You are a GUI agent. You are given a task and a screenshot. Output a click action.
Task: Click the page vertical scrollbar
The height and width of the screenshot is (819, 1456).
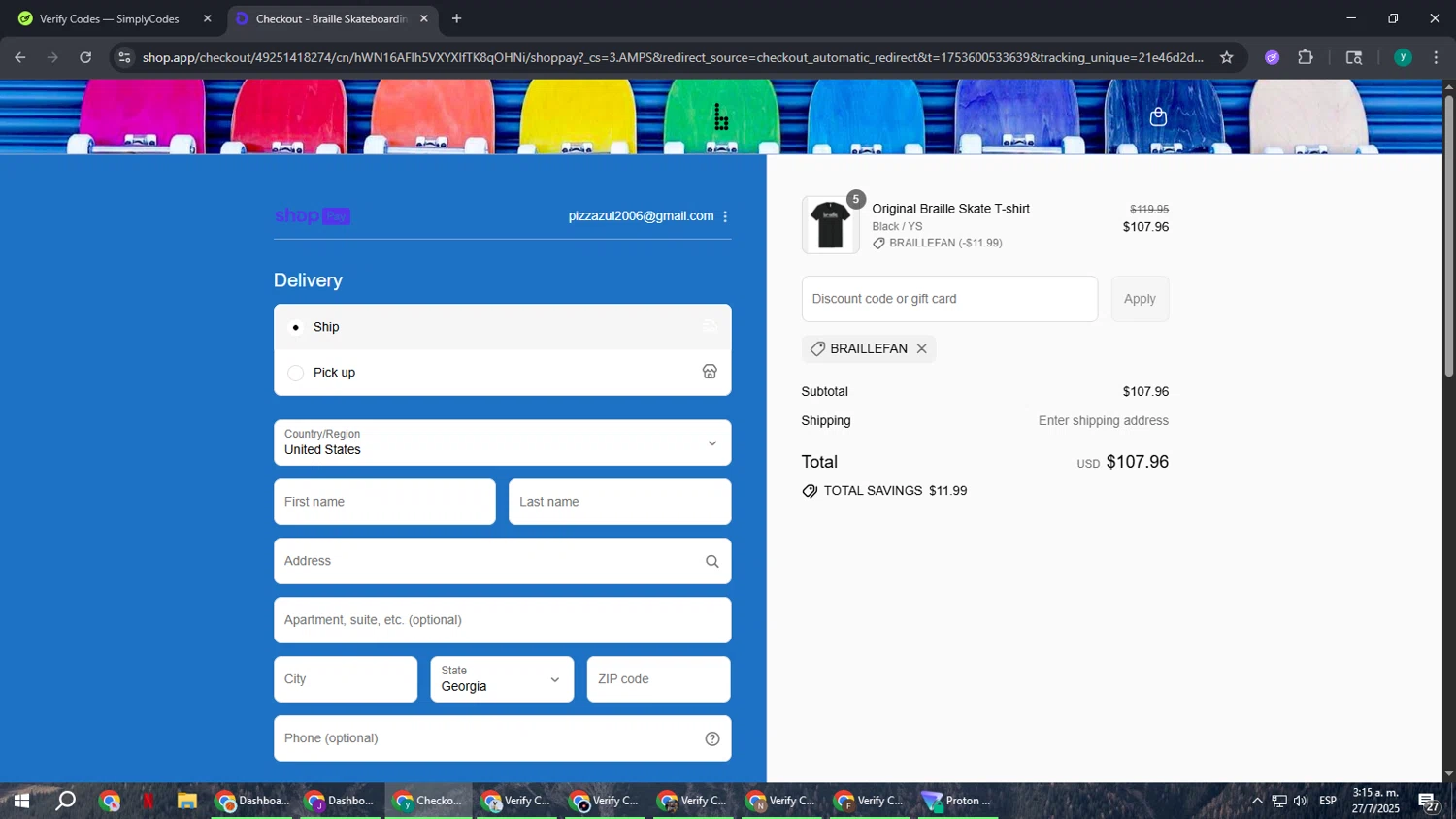click(1449, 236)
